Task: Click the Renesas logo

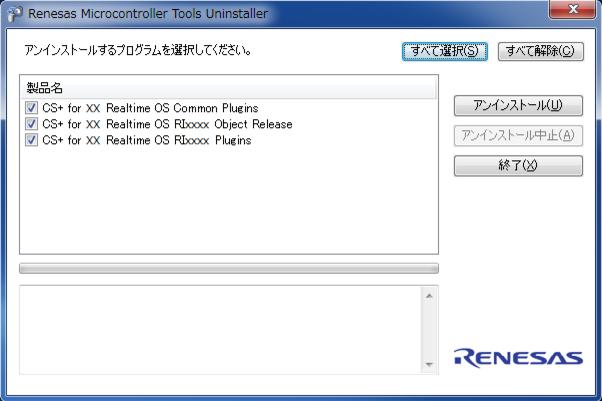Action: pos(517,357)
